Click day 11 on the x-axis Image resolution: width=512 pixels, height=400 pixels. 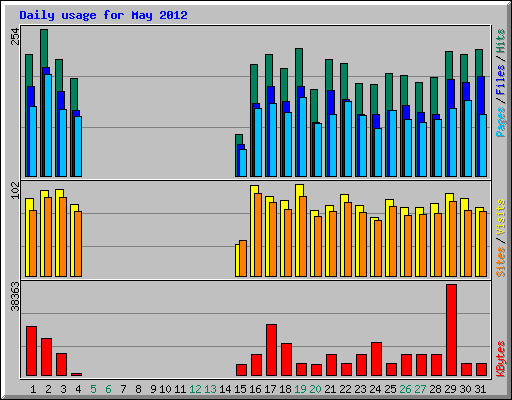[180, 389]
